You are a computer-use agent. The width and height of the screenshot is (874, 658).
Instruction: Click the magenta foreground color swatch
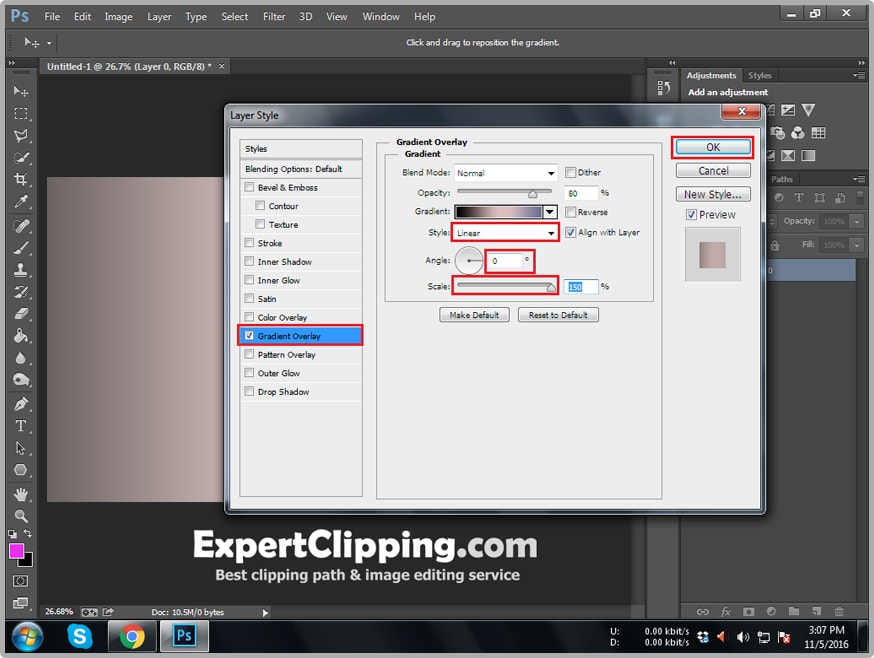point(17,551)
